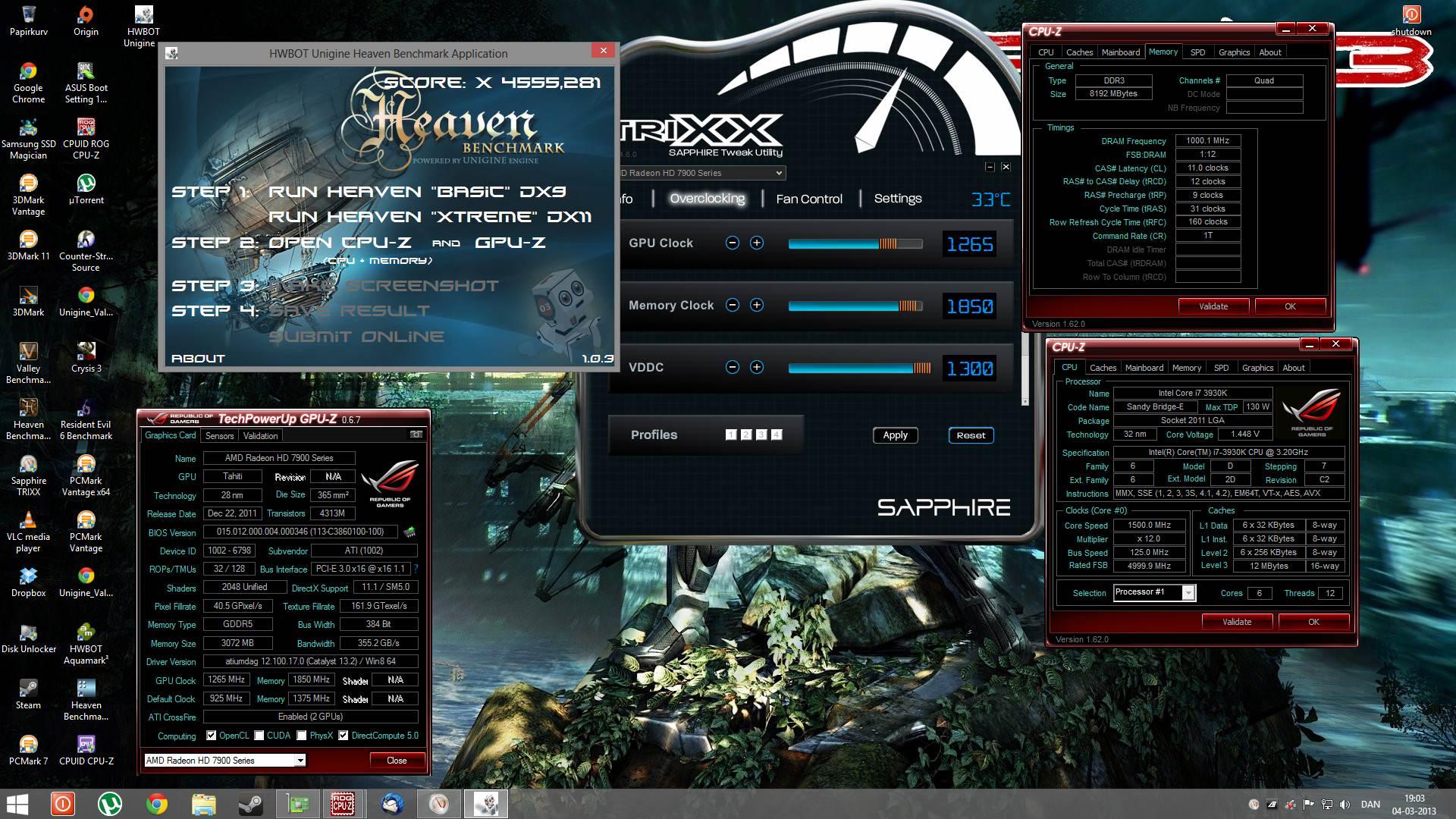Toggle the DirectCompute 5.0 checkbox
This screenshot has height=819, width=1456.
click(x=344, y=736)
